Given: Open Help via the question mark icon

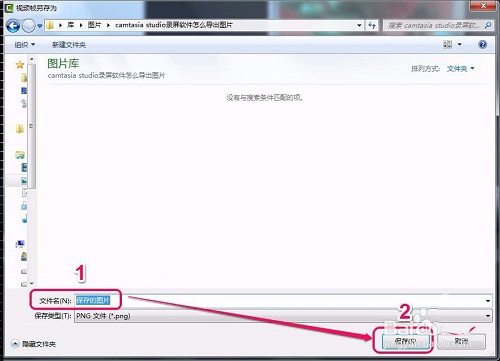Looking at the screenshot, I should coord(482,44).
